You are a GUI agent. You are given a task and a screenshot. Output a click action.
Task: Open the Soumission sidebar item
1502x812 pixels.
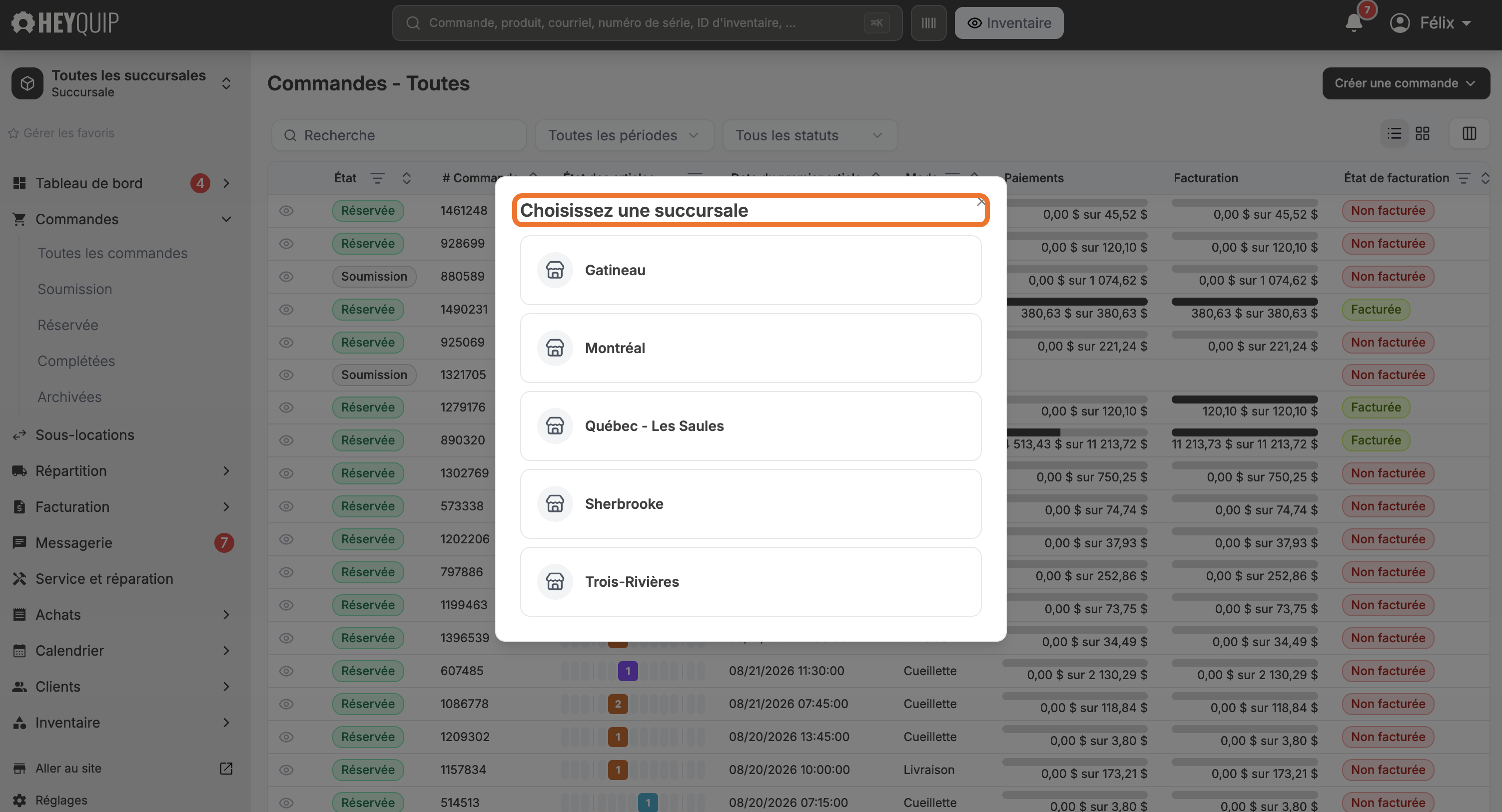coord(74,289)
